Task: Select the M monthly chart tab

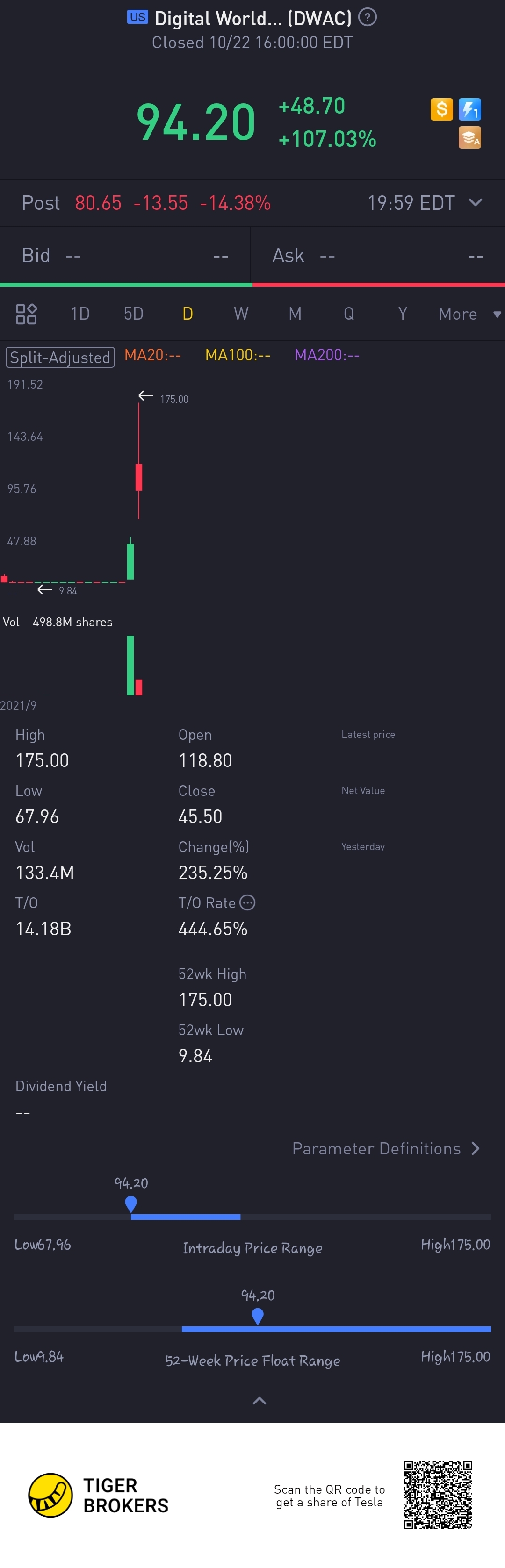Action: click(295, 314)
